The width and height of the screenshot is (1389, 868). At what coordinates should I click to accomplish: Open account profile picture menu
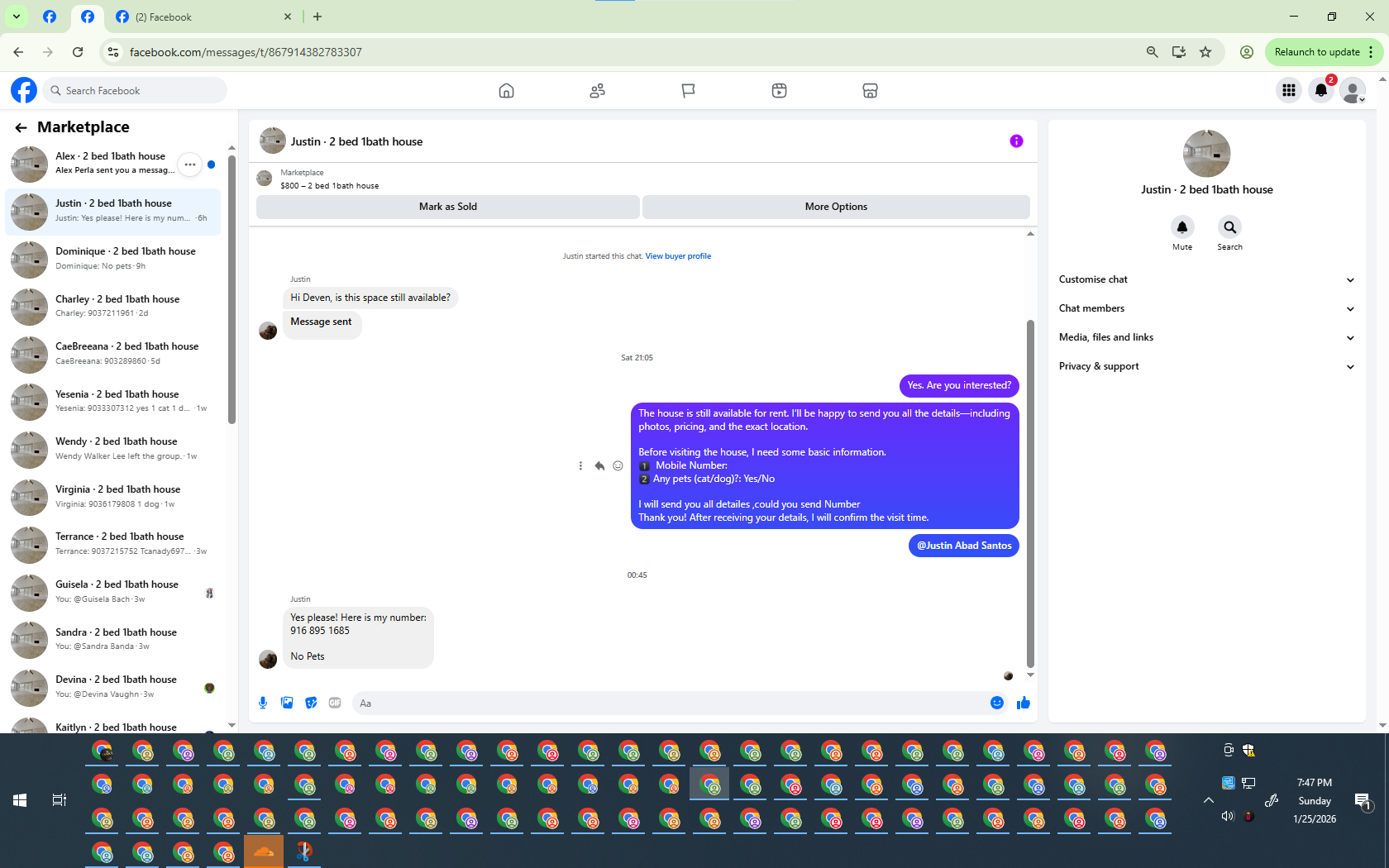pyautogui.click(x=1353, y=90)
